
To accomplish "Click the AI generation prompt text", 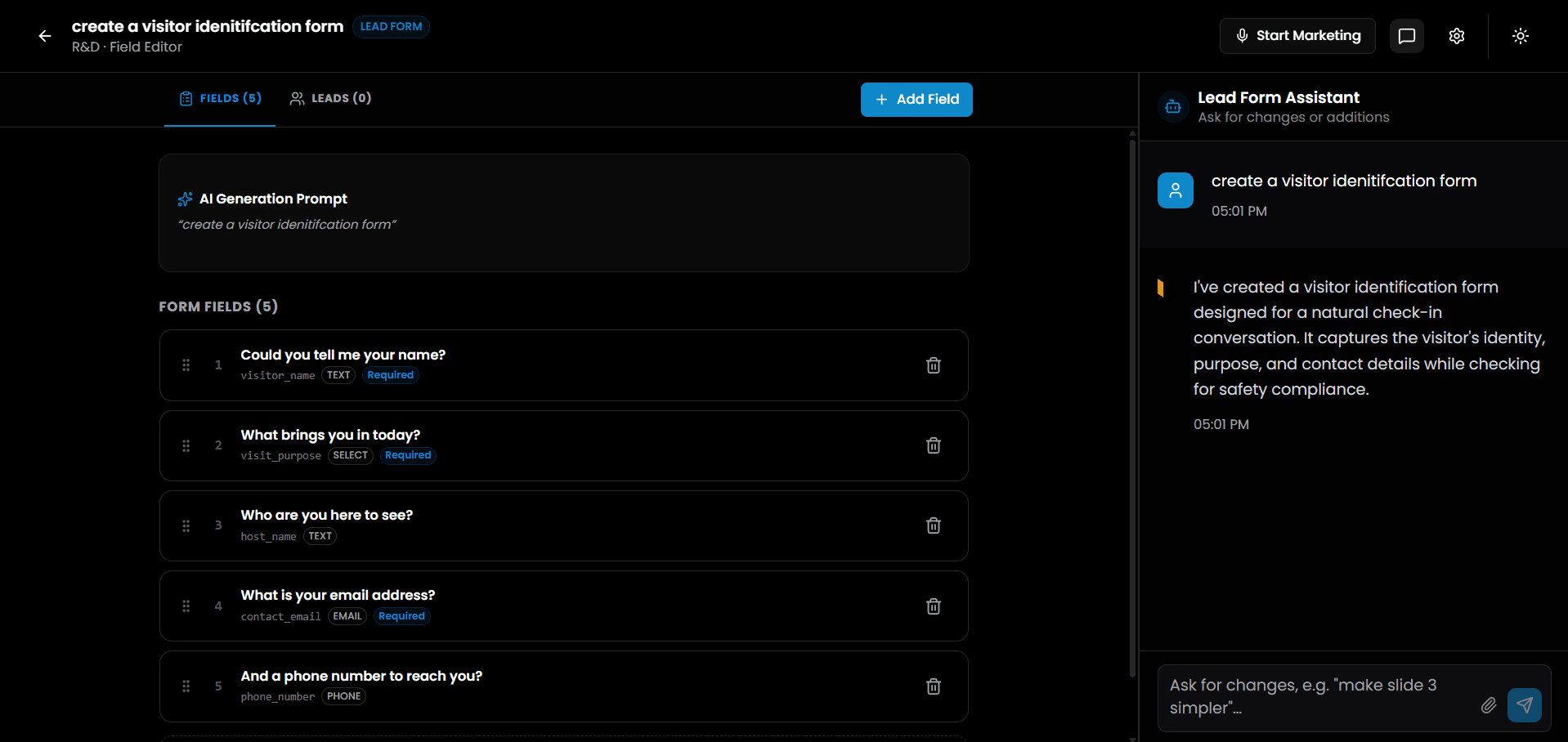I will point(287,225).
